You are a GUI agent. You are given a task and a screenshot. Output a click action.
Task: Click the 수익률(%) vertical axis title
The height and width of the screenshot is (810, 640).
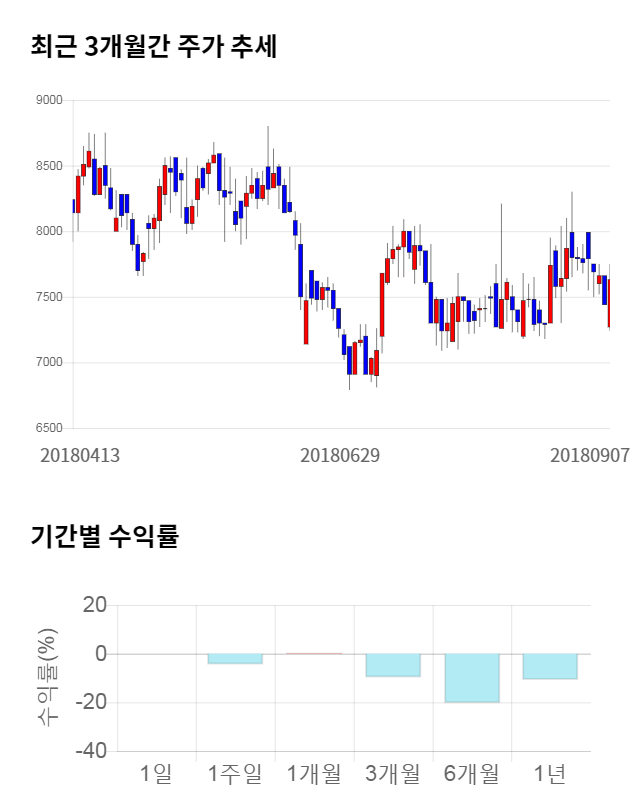(48, 678)
